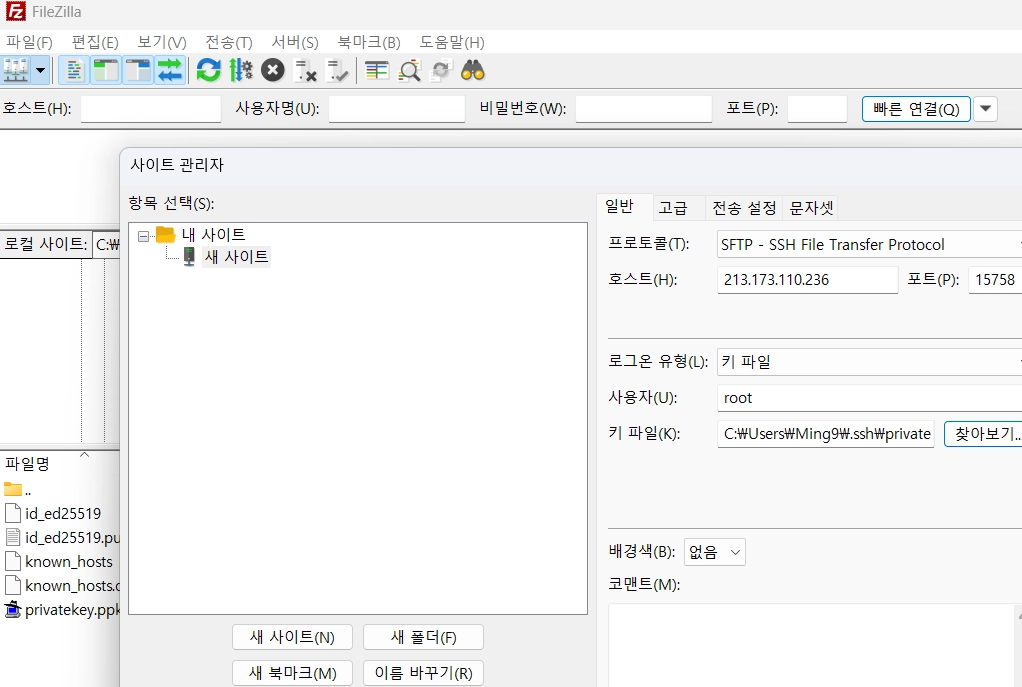1022x687 pixels.
Task: Click the 사용자(U) field showing root
Action: tap(869, 398)
